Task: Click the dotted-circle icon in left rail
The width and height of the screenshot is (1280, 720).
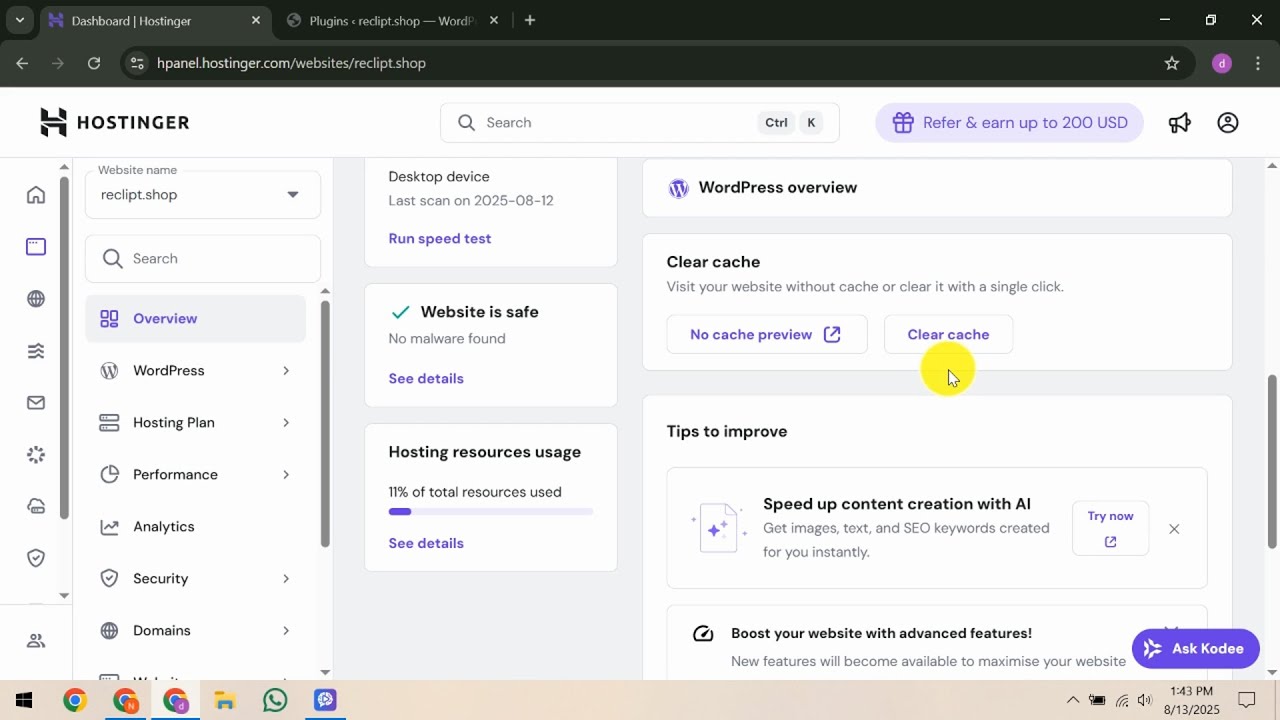Action: coord(36,455)
